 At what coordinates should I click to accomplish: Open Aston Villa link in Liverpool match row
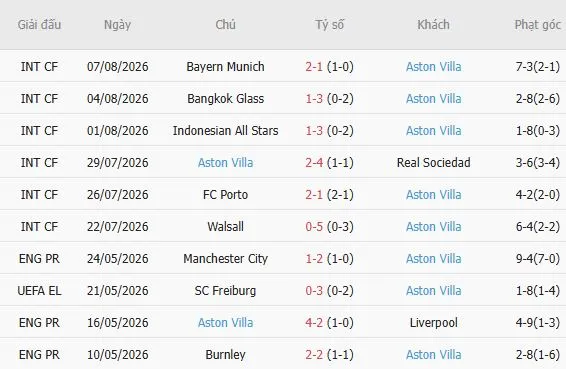point(225,323)
